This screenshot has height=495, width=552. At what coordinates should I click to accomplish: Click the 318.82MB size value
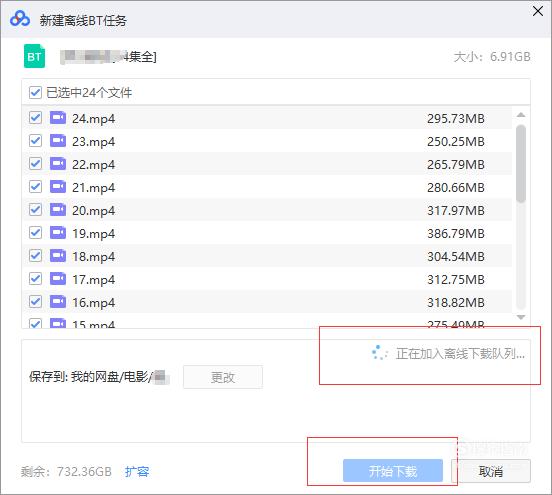pyautogui.click(x=456, y=302)
